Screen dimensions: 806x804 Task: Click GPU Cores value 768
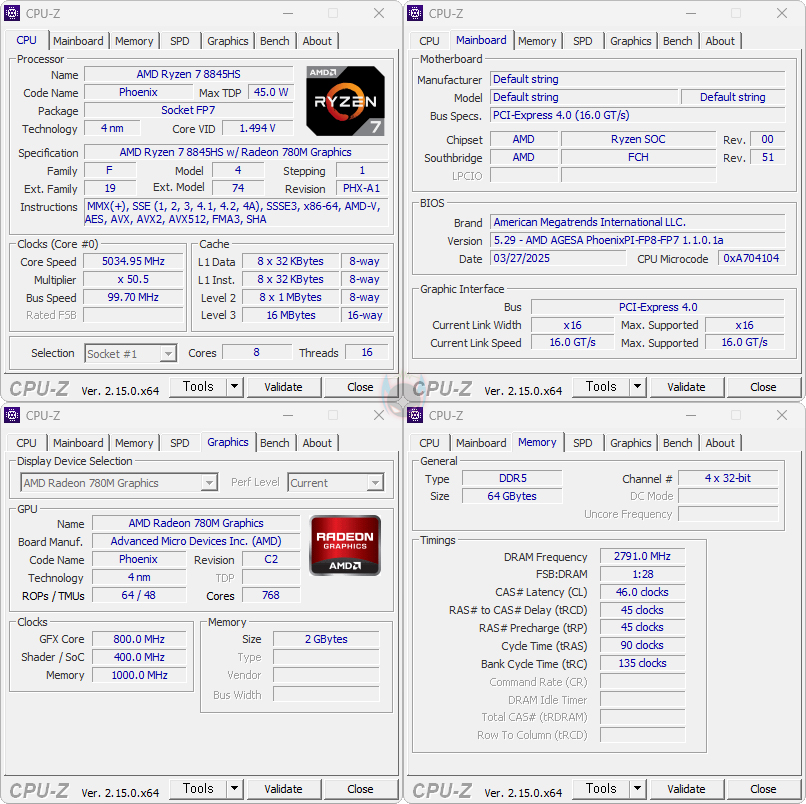(271, 595)
